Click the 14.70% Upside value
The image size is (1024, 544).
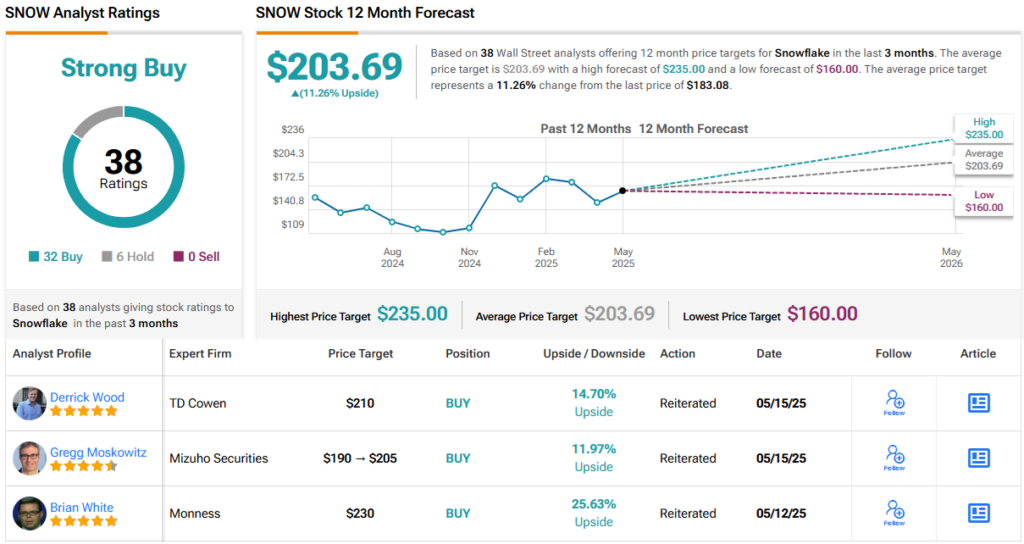(x=594, y=402)
